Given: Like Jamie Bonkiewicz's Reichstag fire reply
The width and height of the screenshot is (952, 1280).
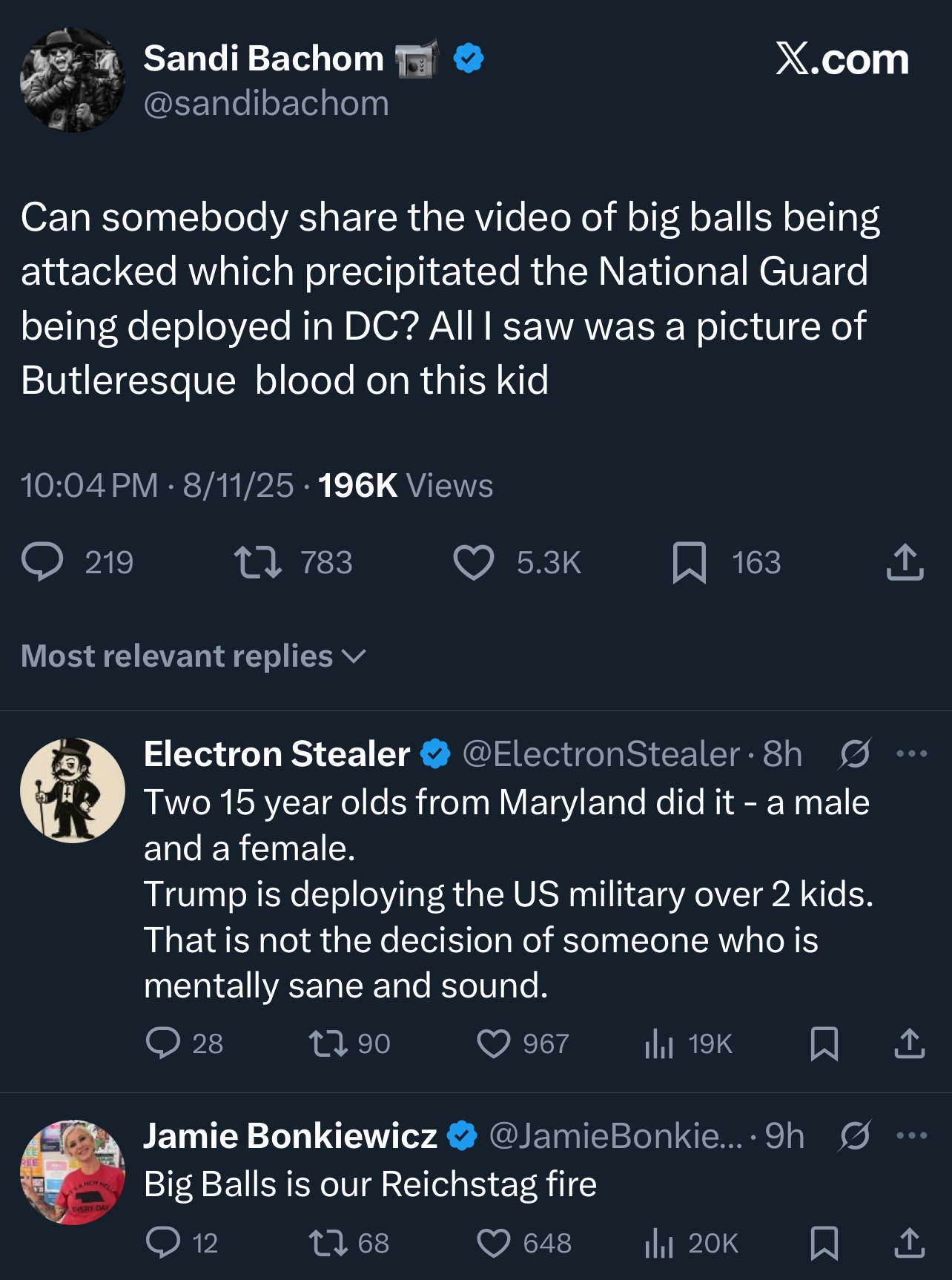Looking at the screenshot, I should point(494,1243).
